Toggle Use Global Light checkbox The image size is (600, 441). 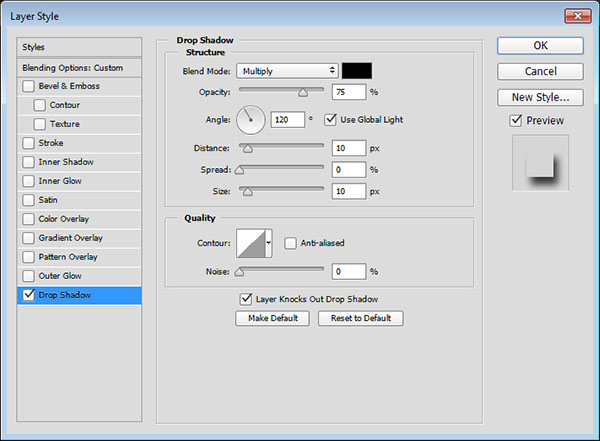(x=331, y=120)
